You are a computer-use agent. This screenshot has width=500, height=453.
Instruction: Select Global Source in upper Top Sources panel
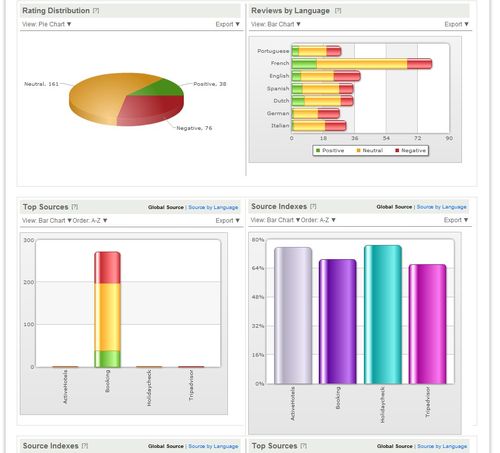(x=166, y=207)
